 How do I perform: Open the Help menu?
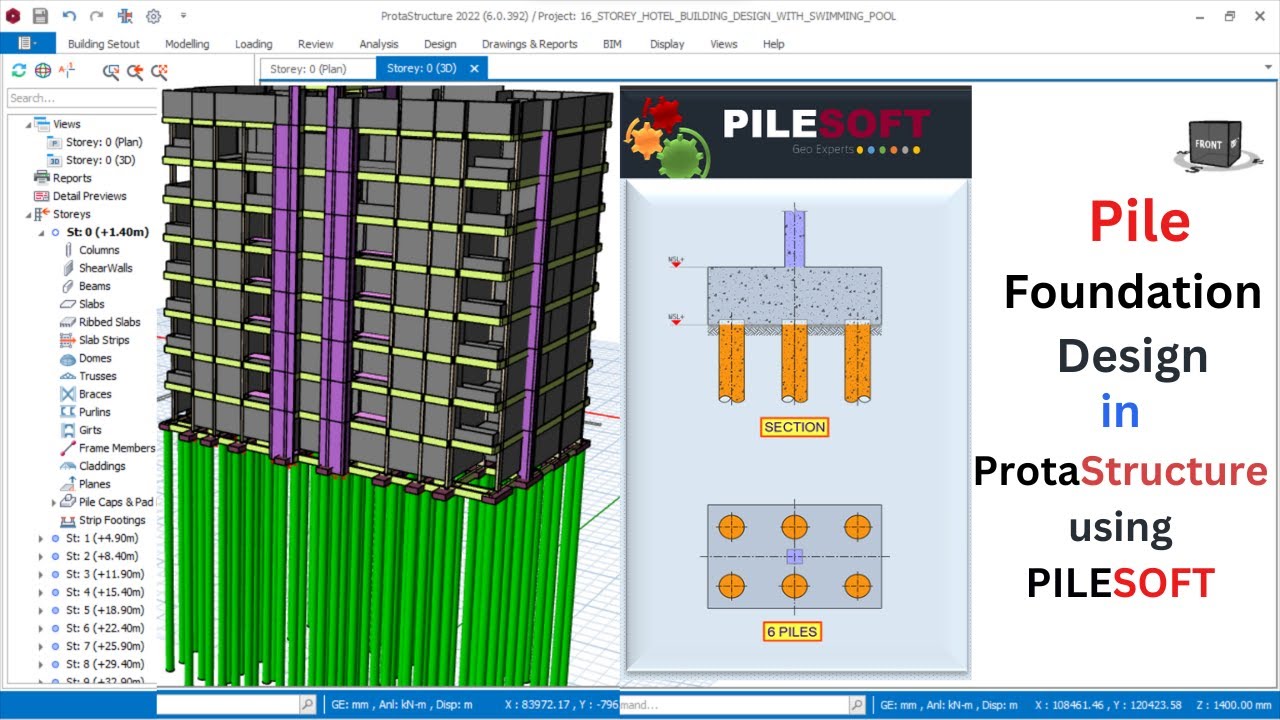[773, 44]
